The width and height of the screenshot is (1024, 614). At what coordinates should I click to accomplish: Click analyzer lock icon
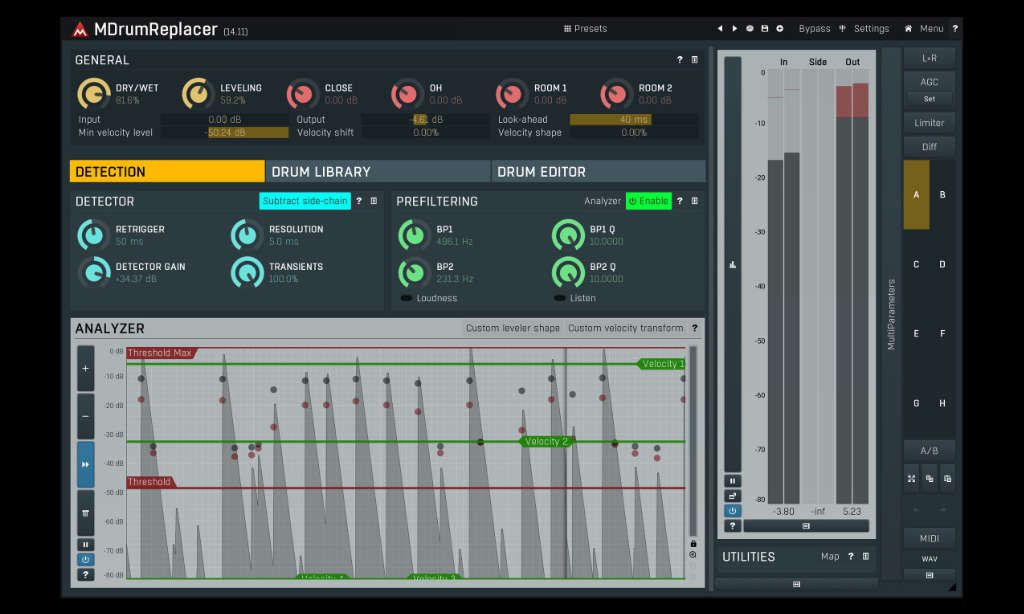pos(693,543)
